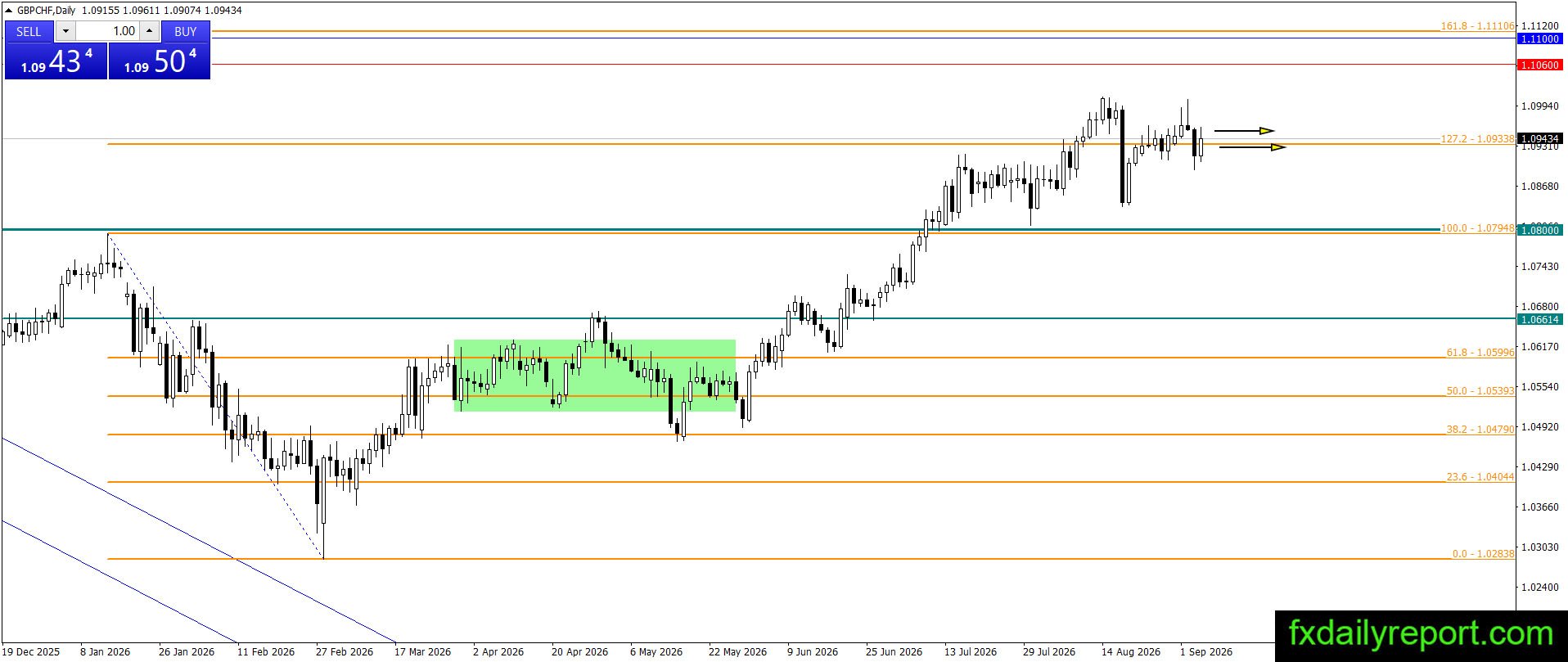This screenshot has width=1568, height=662.
Task: Select the 61.8 - 1.05996 Fibonacci label
Action: [x=1480, y=353]
